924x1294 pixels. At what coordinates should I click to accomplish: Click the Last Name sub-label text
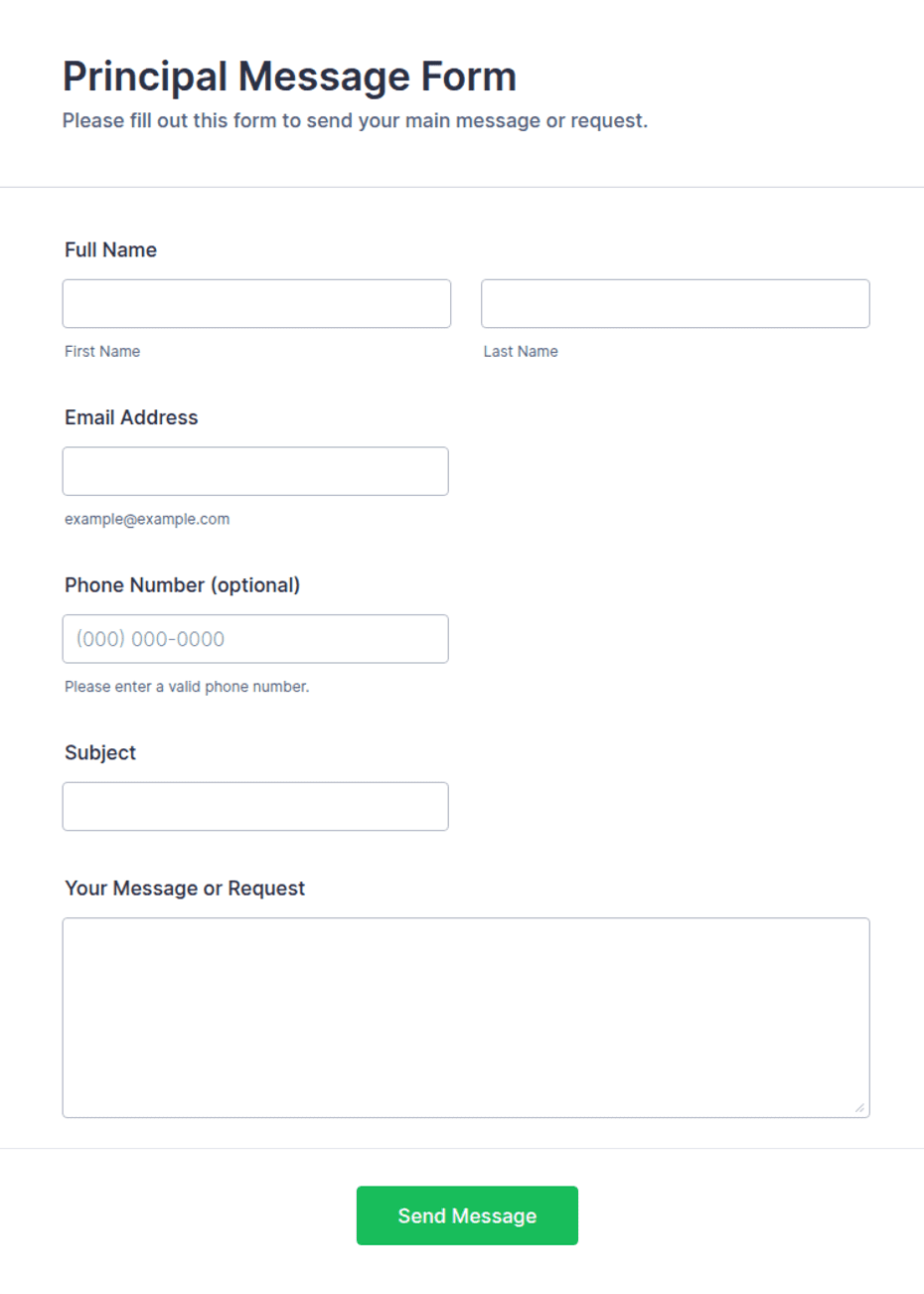521,351
